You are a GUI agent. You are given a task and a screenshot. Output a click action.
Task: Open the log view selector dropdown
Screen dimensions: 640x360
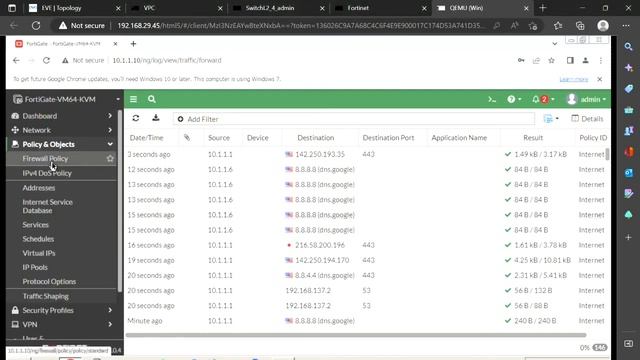tap(551, 119)
